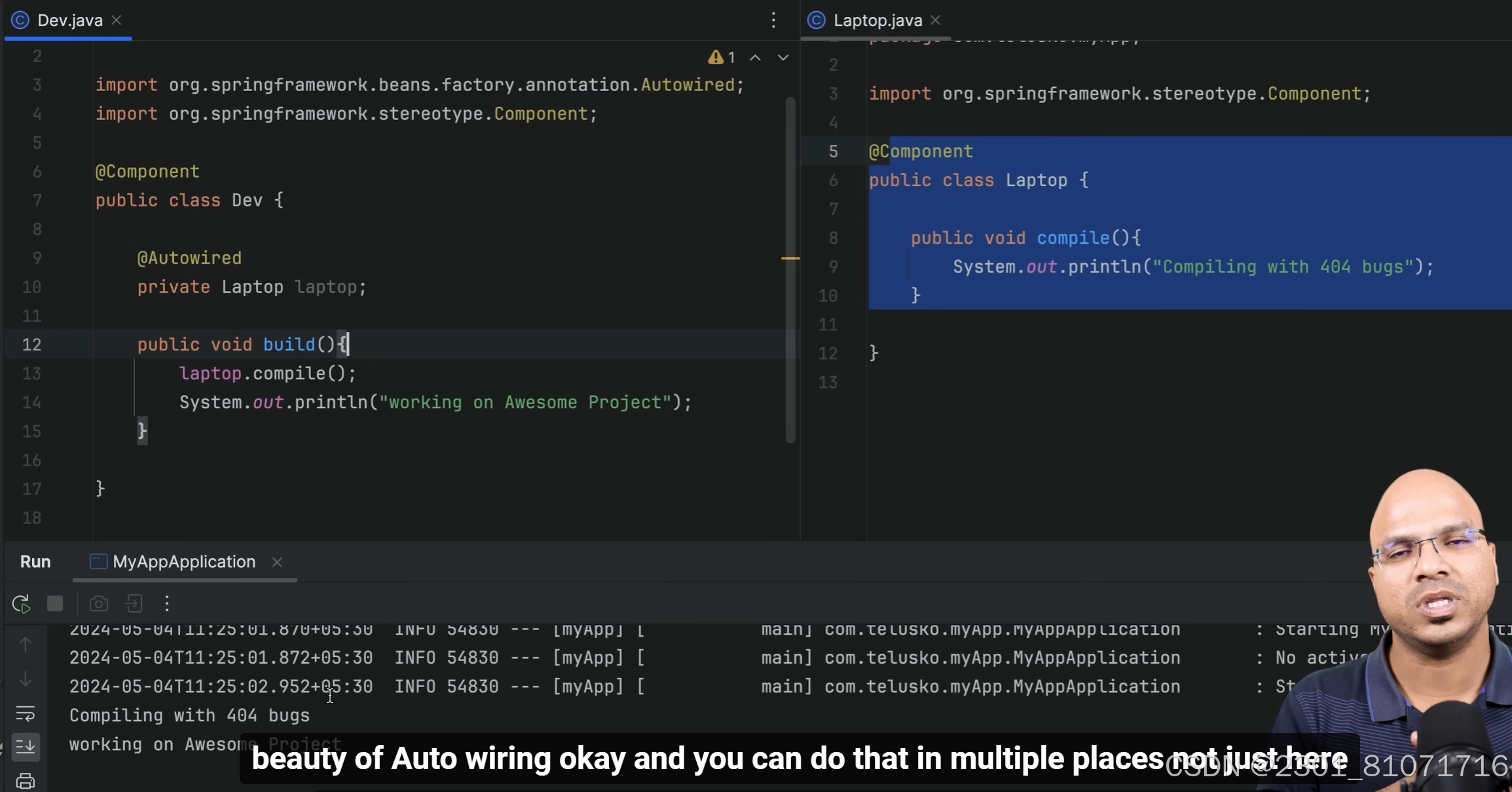Toggle soft-wrap for console output

pyautogui.click(x=25, y=713)
